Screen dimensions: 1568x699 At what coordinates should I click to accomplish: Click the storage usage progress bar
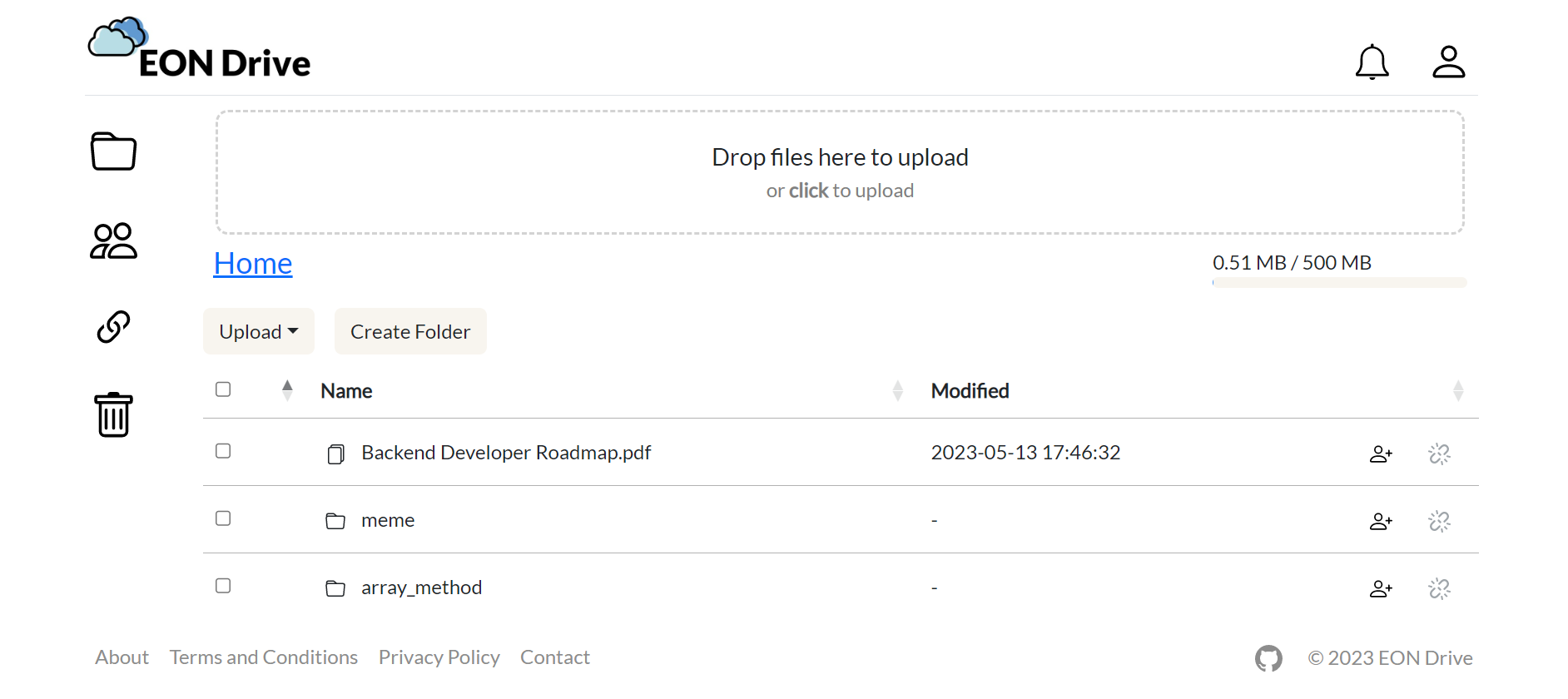coord(1339,282)
